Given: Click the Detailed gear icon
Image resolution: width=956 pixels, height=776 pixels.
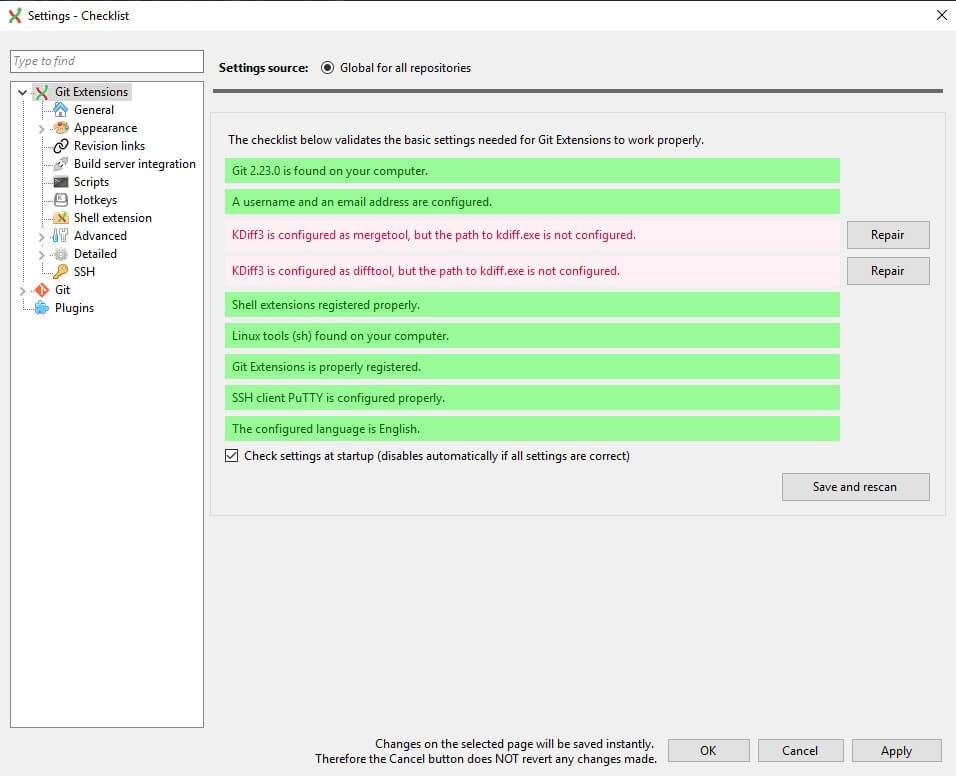Looking at the screenshot, I should [60, 254].
